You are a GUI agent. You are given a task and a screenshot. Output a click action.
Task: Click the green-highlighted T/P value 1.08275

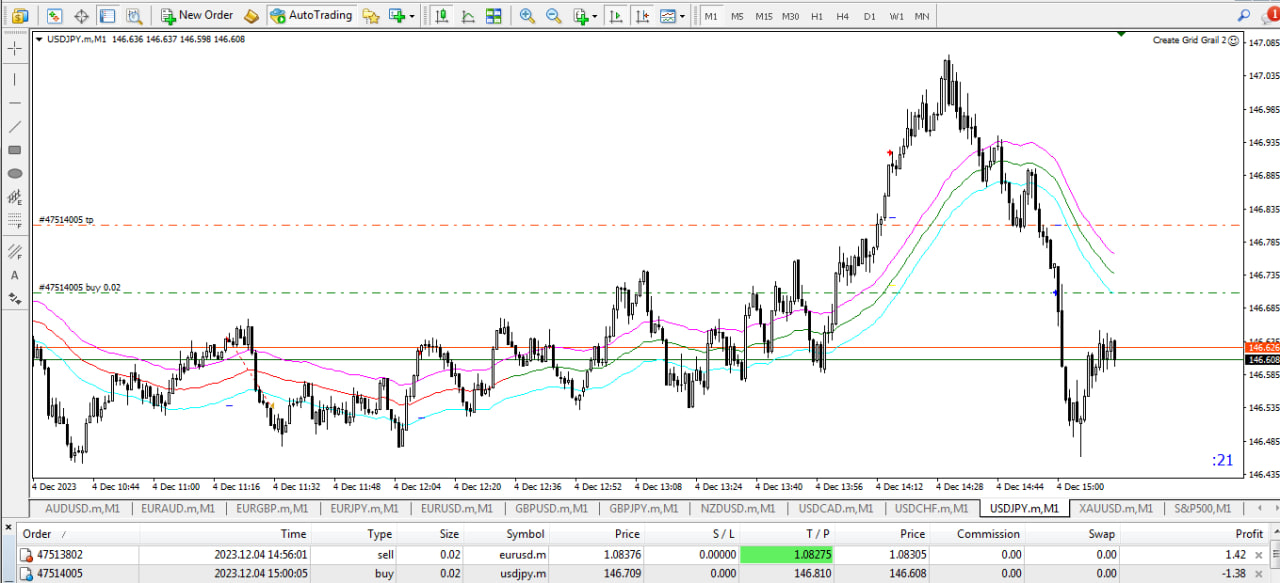789,554
